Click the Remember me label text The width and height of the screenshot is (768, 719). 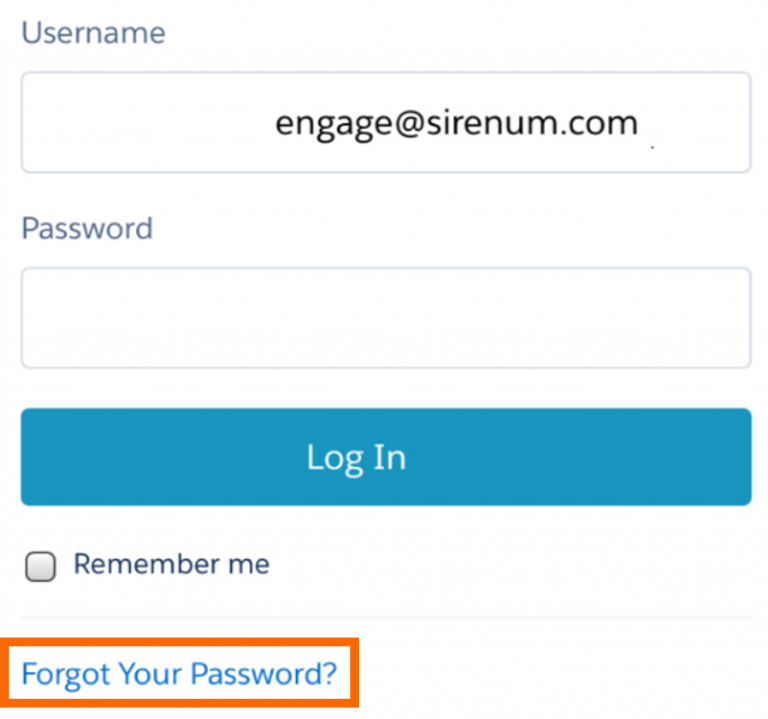[x=171, y=564]
